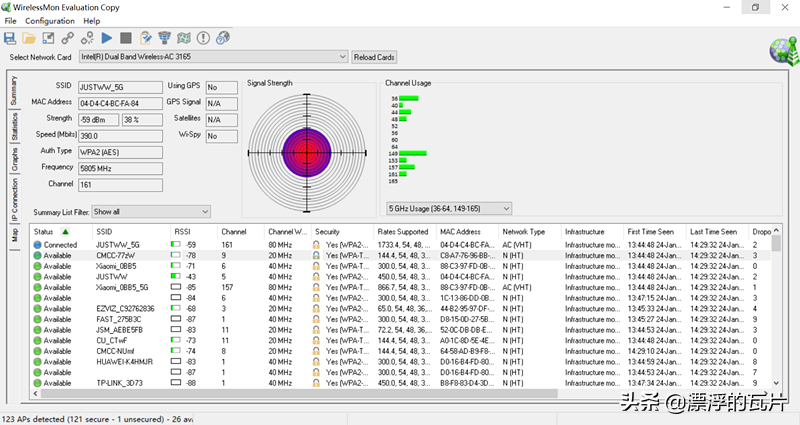Click the save (floppy disk) toolbar icon
The image size is (800, 425).
point(10,38)
